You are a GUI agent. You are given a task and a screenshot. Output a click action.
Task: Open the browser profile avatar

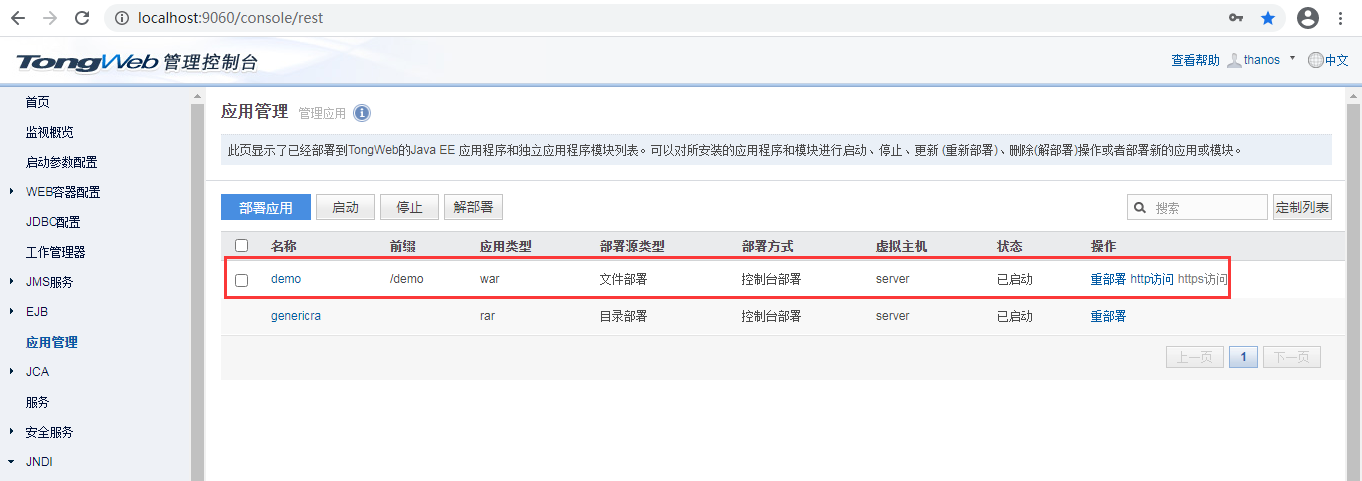[x=1307, y=18]
